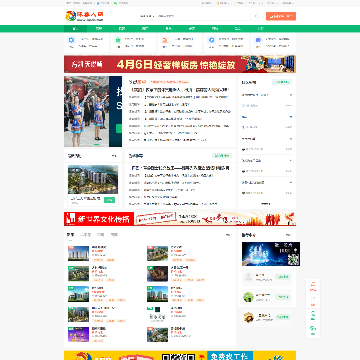Click the orange button beside the search bar
Screen dimensions: 360x360
(x=281, y=16)
